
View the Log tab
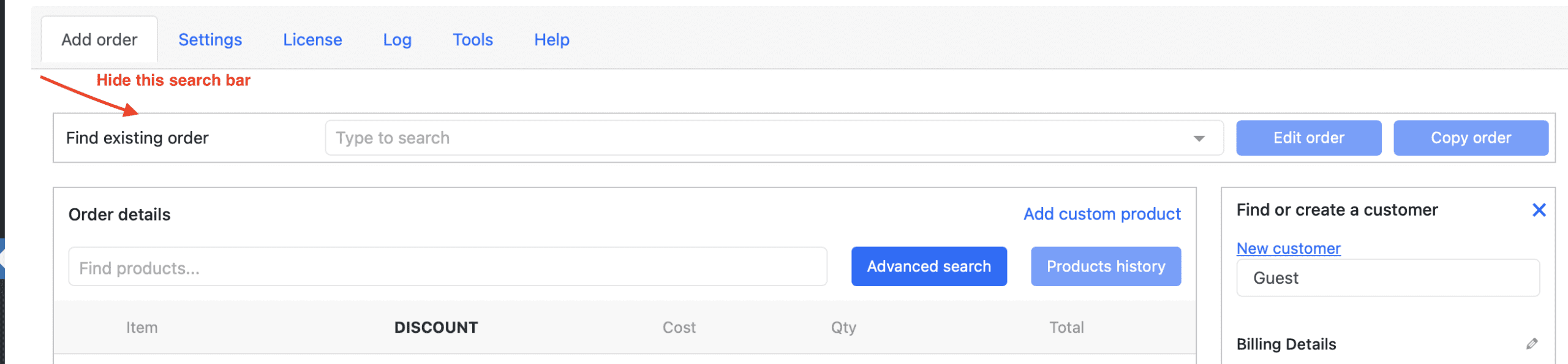(397, 39)
